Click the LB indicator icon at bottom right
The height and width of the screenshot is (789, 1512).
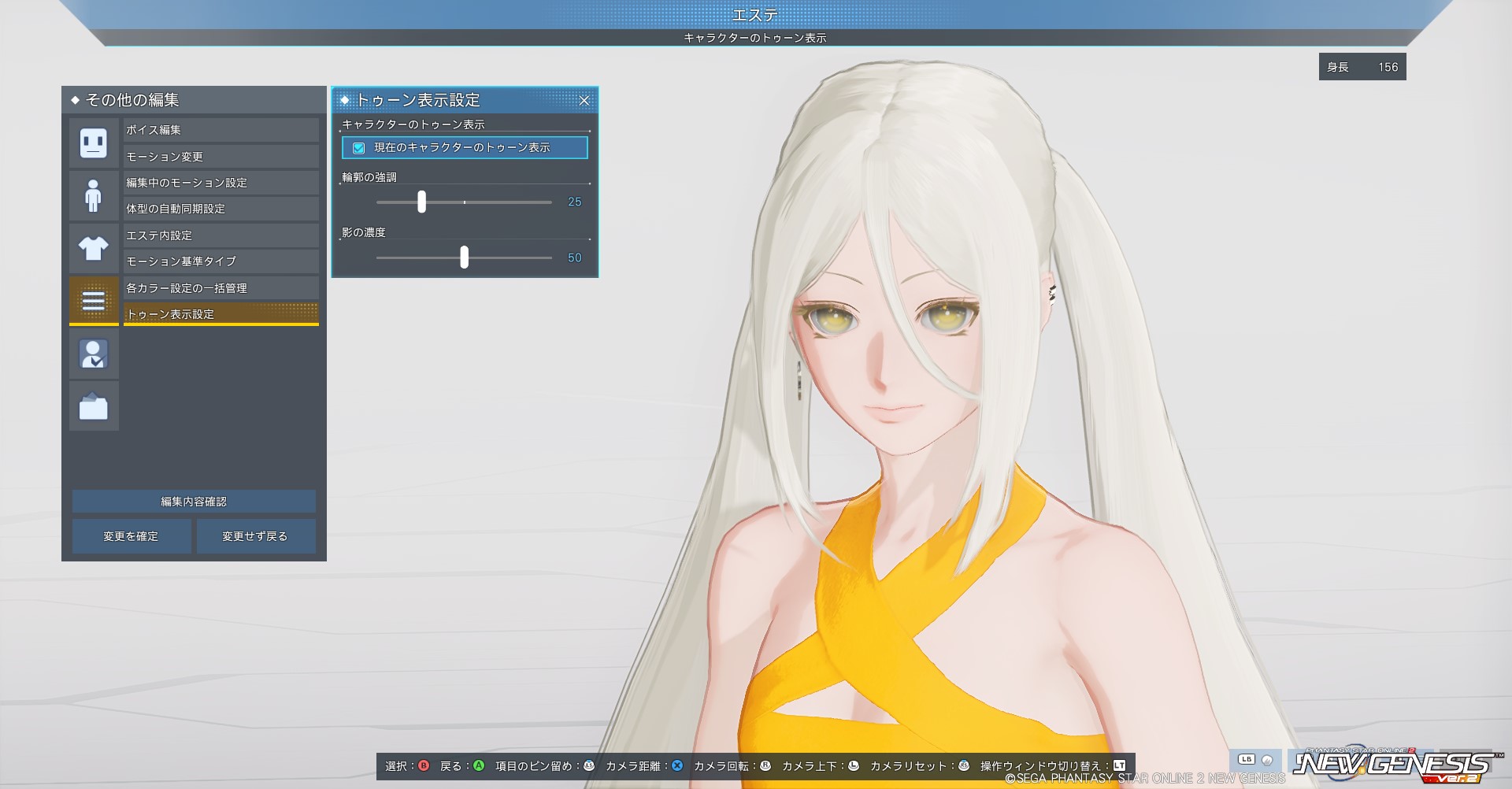point(1247,760)
